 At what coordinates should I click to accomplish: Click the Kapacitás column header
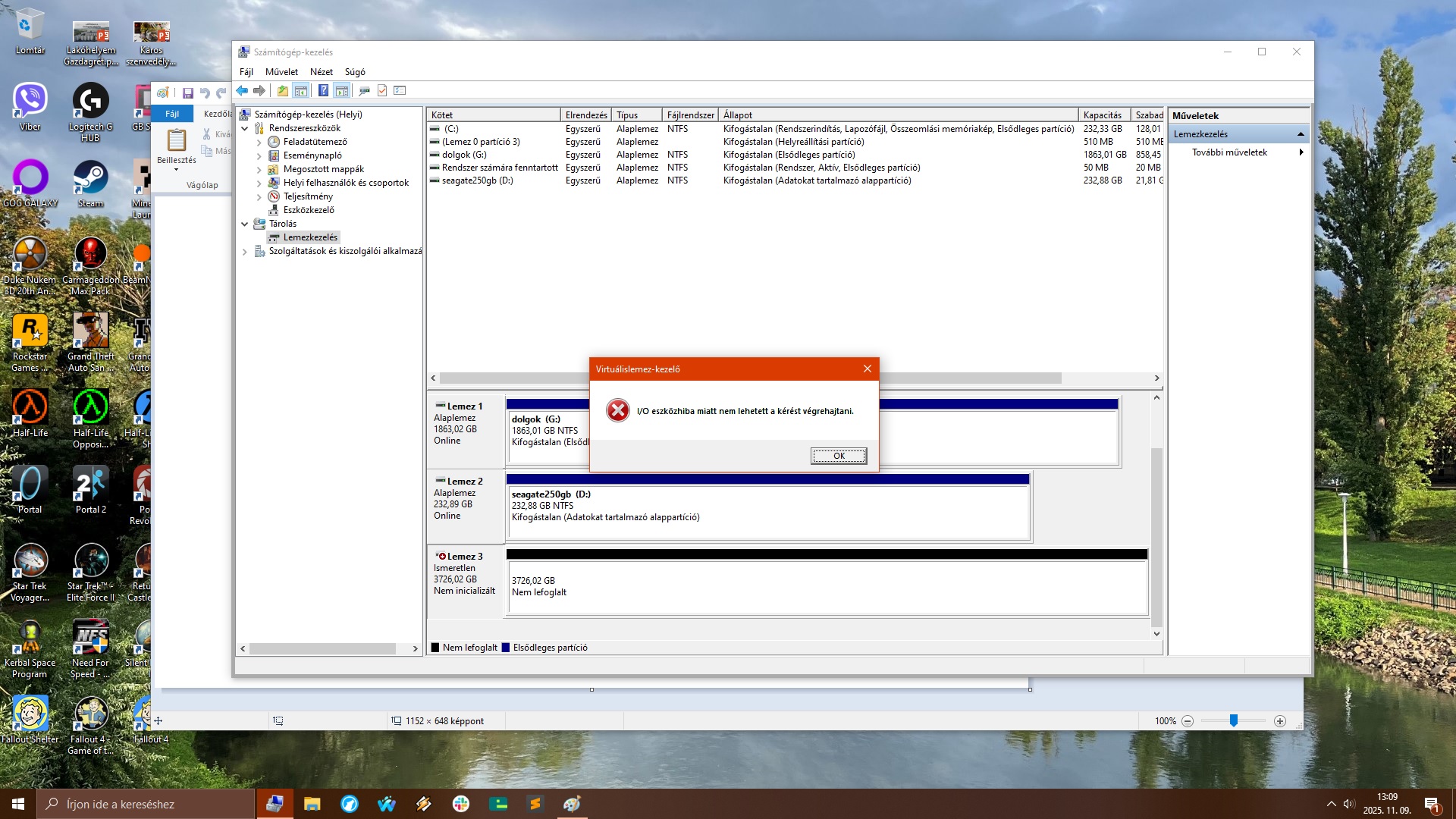pyautogui.click(x=1102, y=115)
